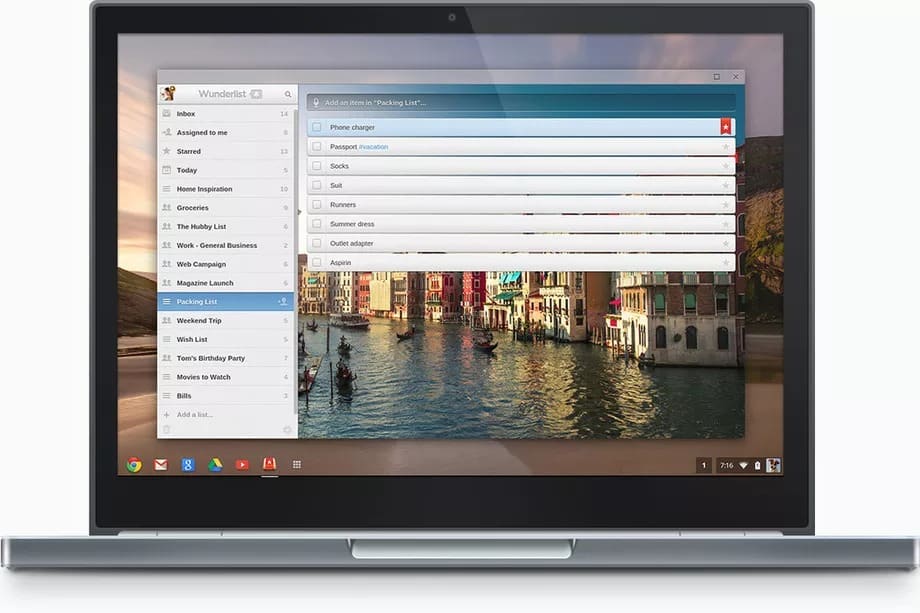Open the apps grid launcher on shelf
920x613 pixels.
point(297,465)
